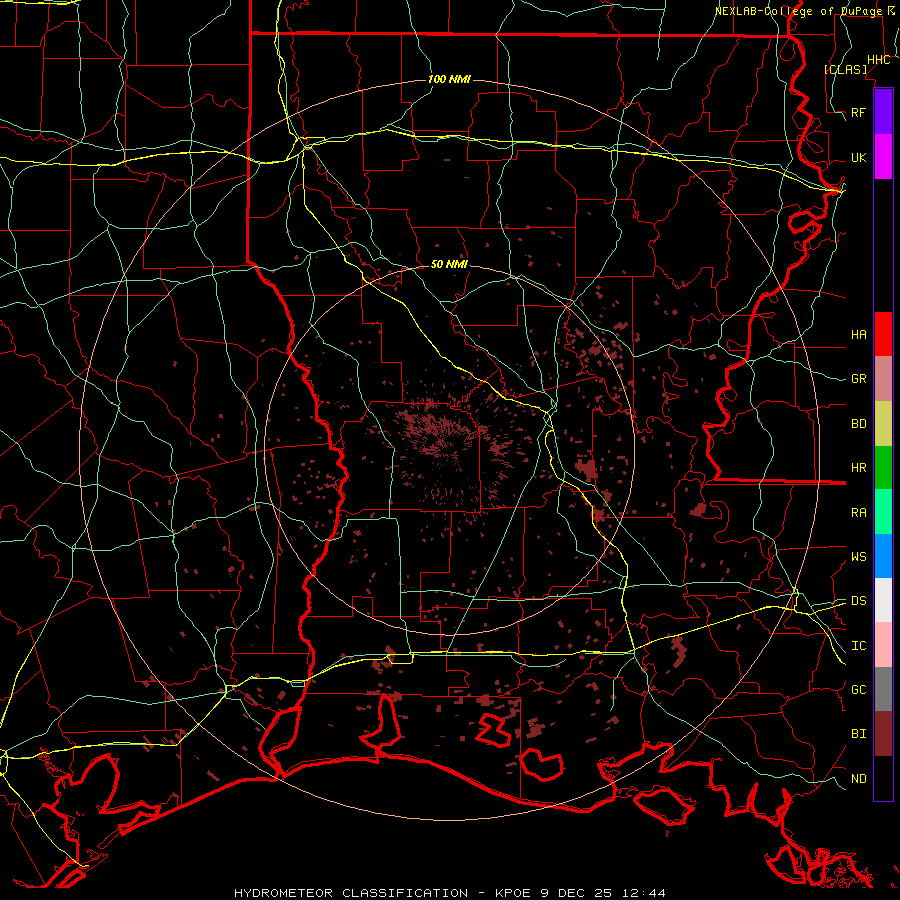
Task: Click the GR legend label
Action: click(x=859, y=379)
